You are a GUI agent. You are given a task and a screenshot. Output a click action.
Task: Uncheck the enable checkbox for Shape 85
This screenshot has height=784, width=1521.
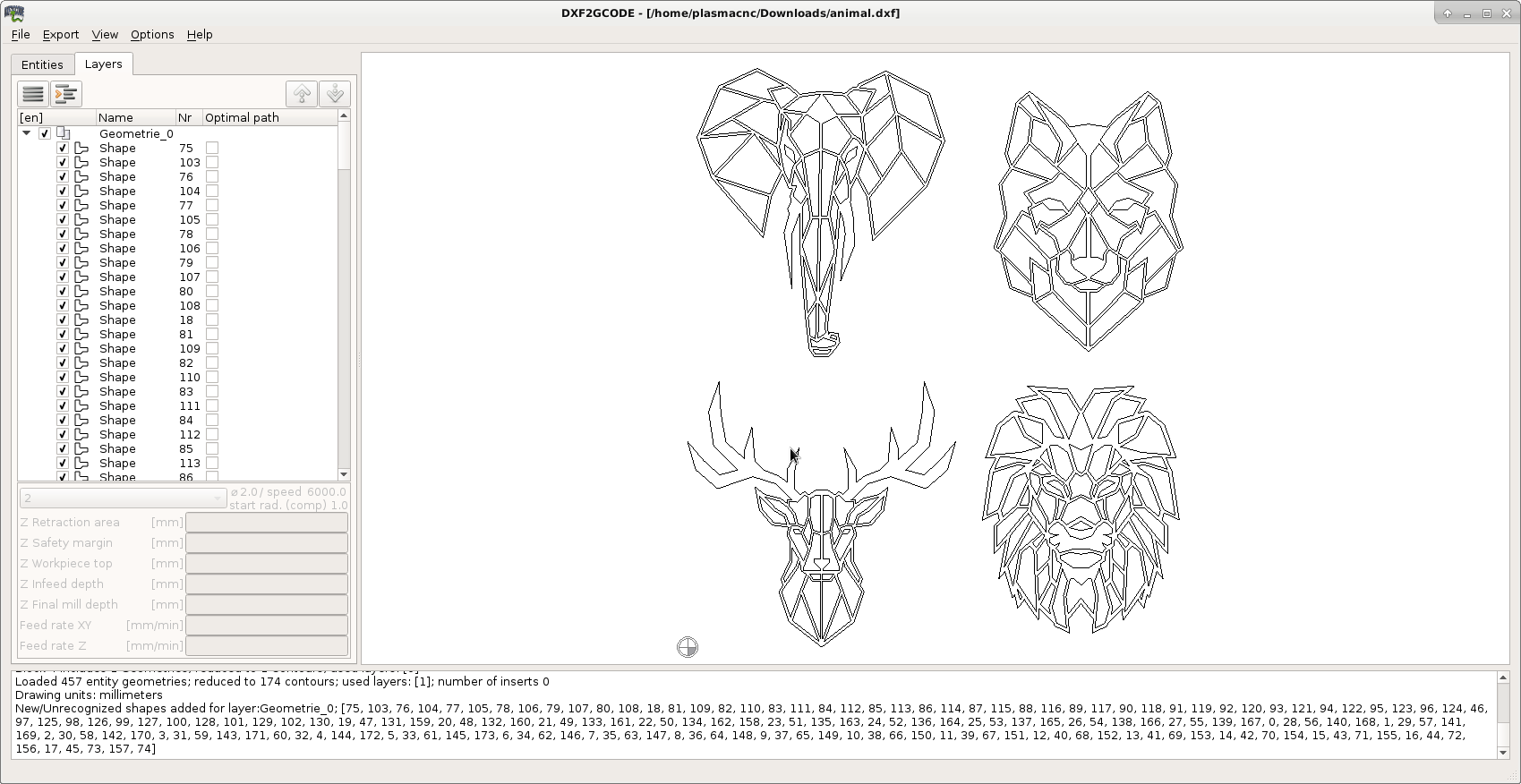[x=63, y=448]
